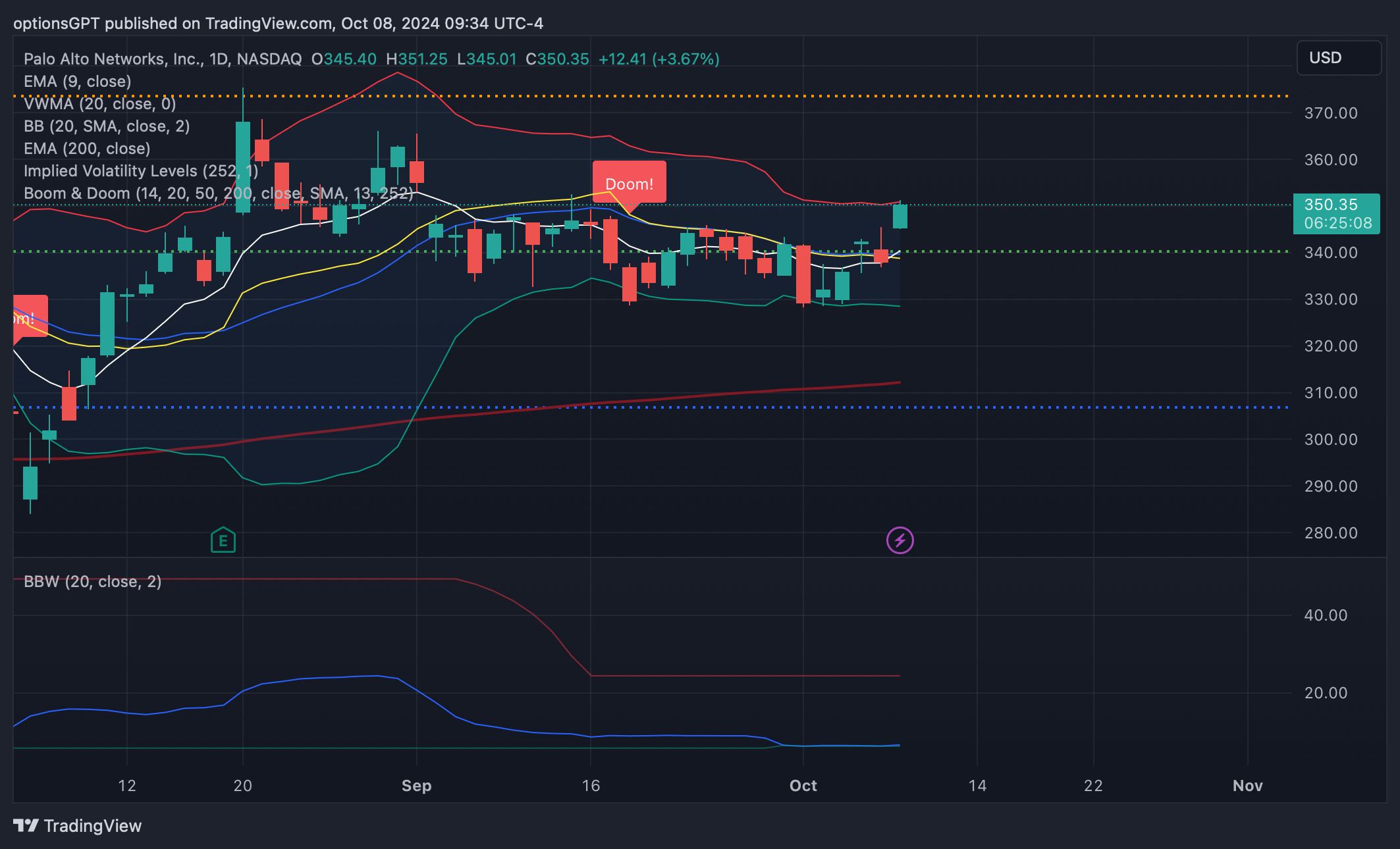Click the Oct date axis label
Screen dimensions: 1400x849
click(x=803, y=786)
